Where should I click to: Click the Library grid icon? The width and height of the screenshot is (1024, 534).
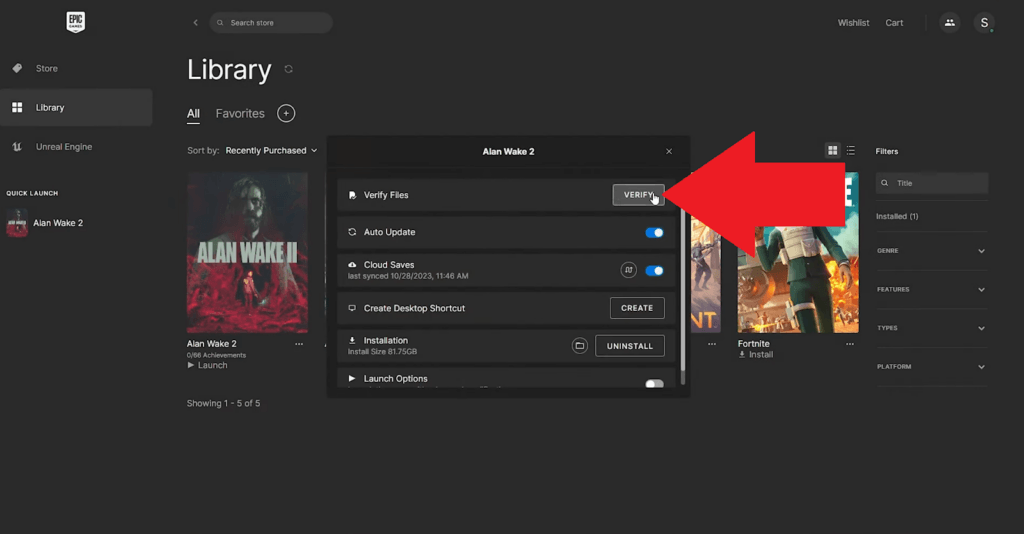(17, 108)
